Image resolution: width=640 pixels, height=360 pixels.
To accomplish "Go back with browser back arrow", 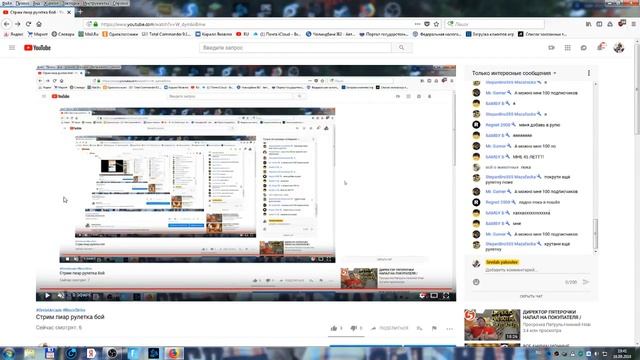I will (7, 24).
